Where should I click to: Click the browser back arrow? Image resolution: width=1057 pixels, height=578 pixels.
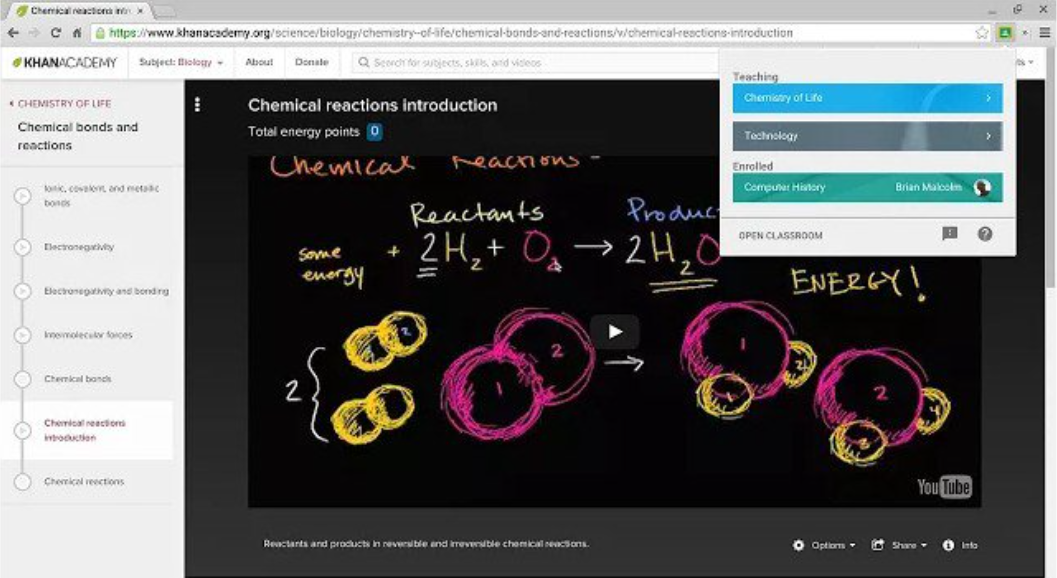13,32
